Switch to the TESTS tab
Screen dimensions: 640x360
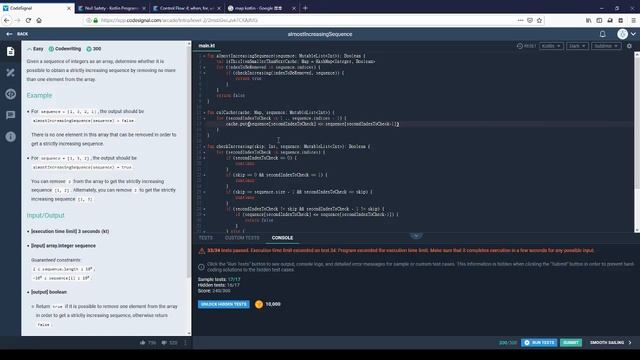click(x=206, y=238)
